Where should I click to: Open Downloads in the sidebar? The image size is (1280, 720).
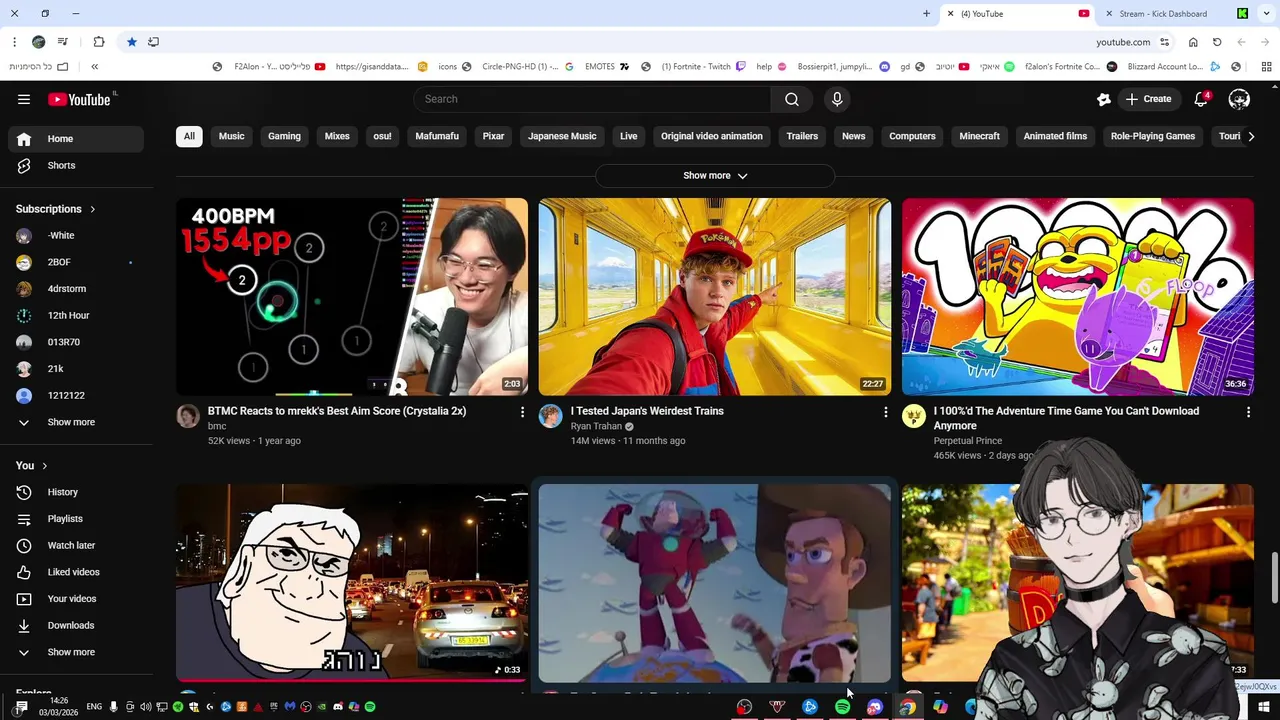(75, 625)
